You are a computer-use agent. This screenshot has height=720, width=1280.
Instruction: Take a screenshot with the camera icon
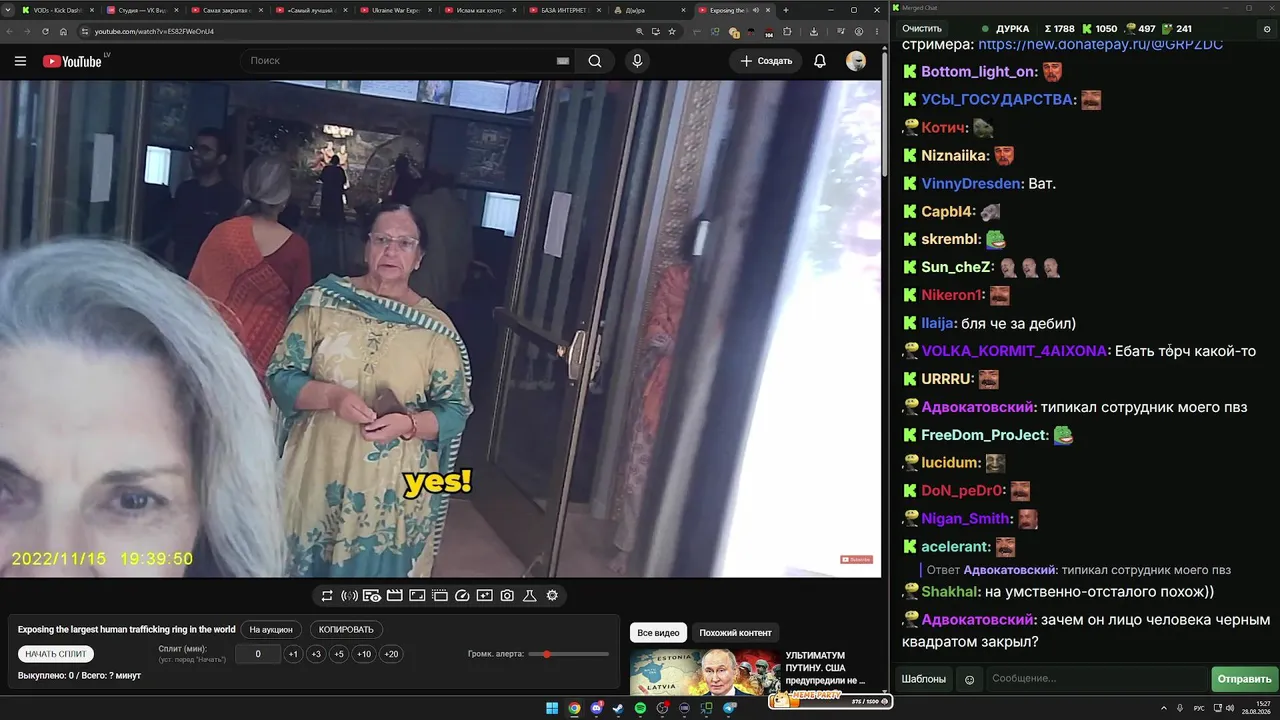[x=507, y=596]
